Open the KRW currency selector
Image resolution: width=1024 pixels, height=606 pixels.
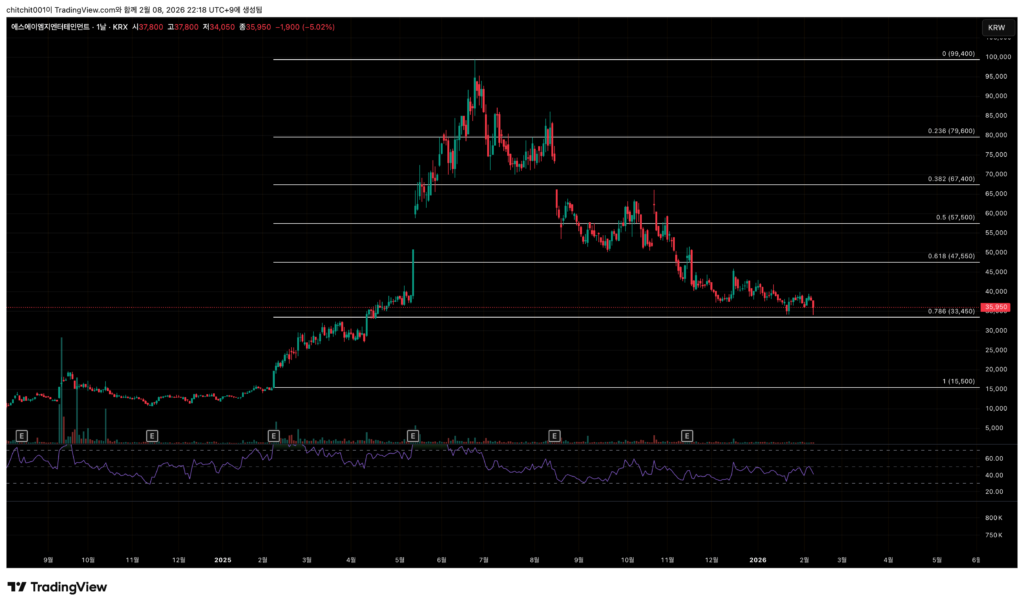(x=996, y=27)
